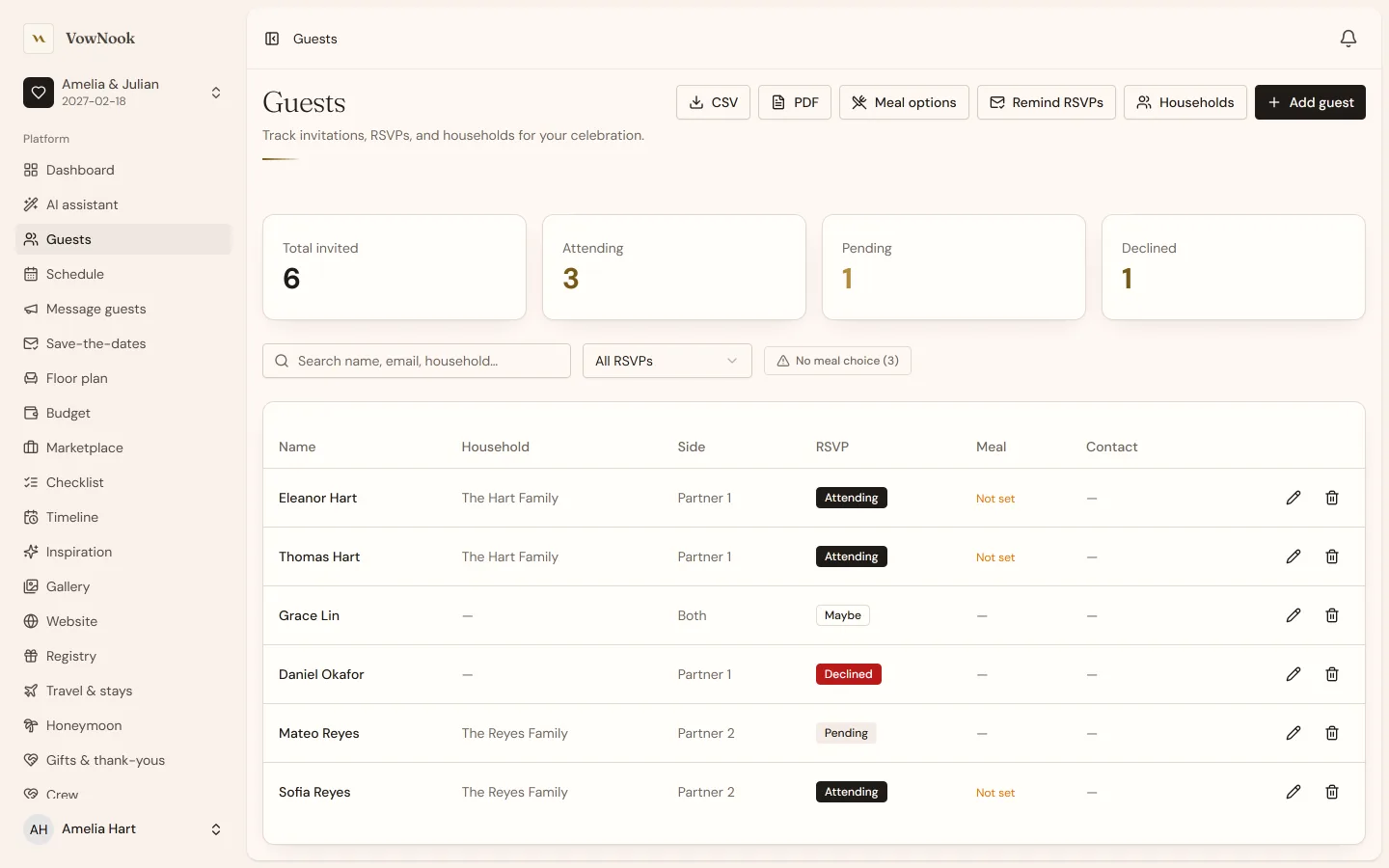Delete Thomas Hart from guest list
Screen dimensions: 1389x868
(1332, 556)
